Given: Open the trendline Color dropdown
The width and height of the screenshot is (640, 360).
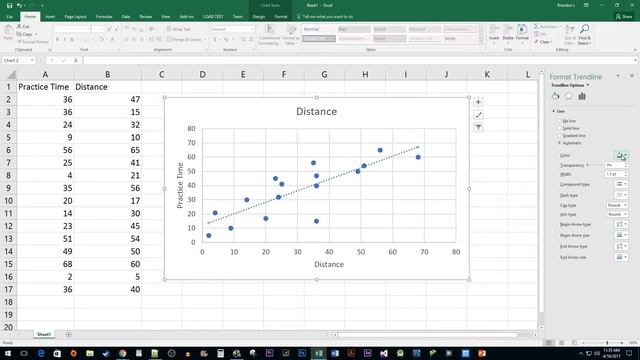Looking at the screenshot, I should tap(621, 155).
